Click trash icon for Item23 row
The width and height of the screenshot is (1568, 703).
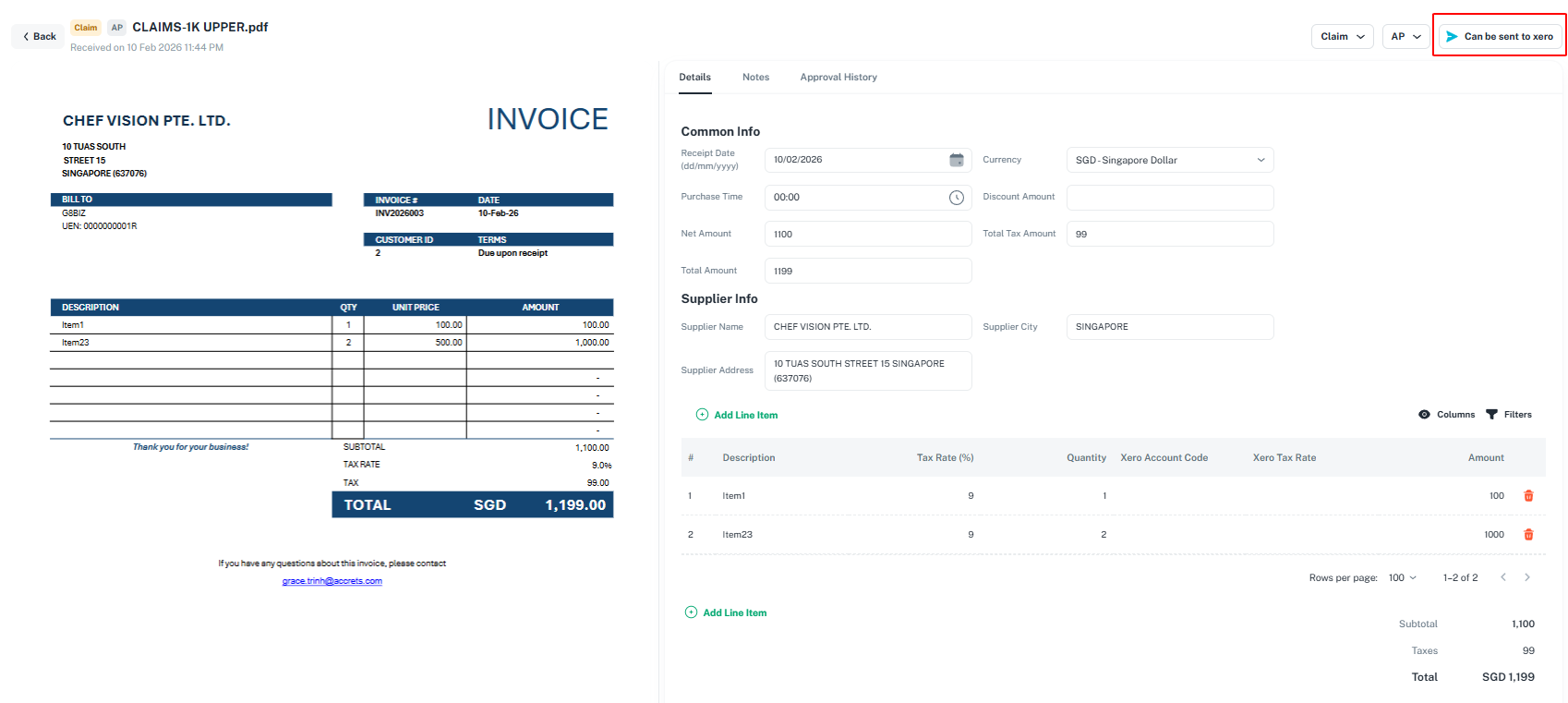(x=1527, y=535)
